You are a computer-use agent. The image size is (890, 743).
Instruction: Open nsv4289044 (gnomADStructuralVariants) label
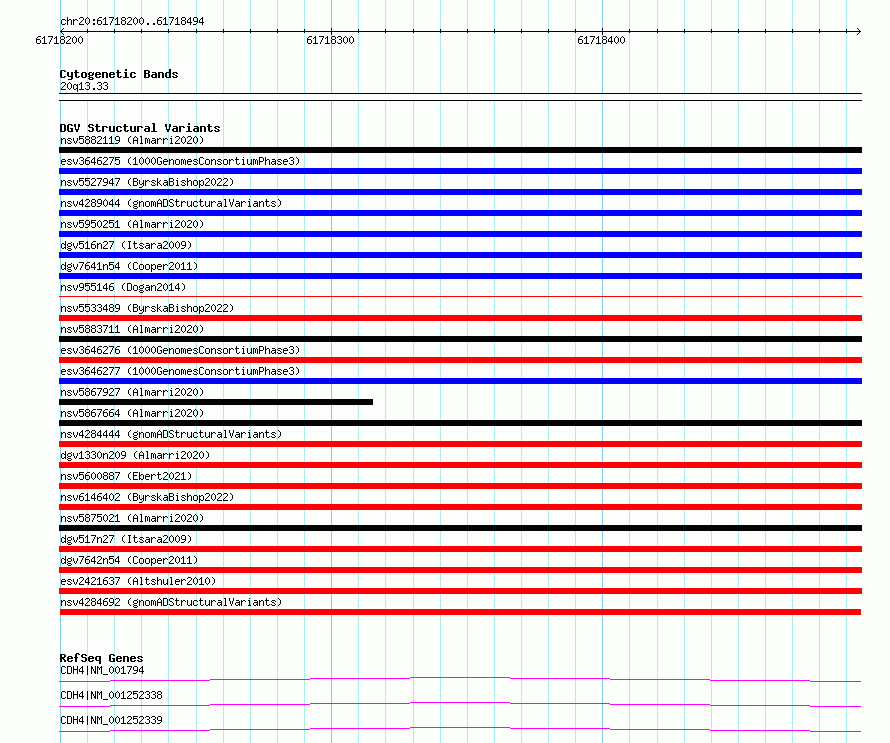pos(171,203)
